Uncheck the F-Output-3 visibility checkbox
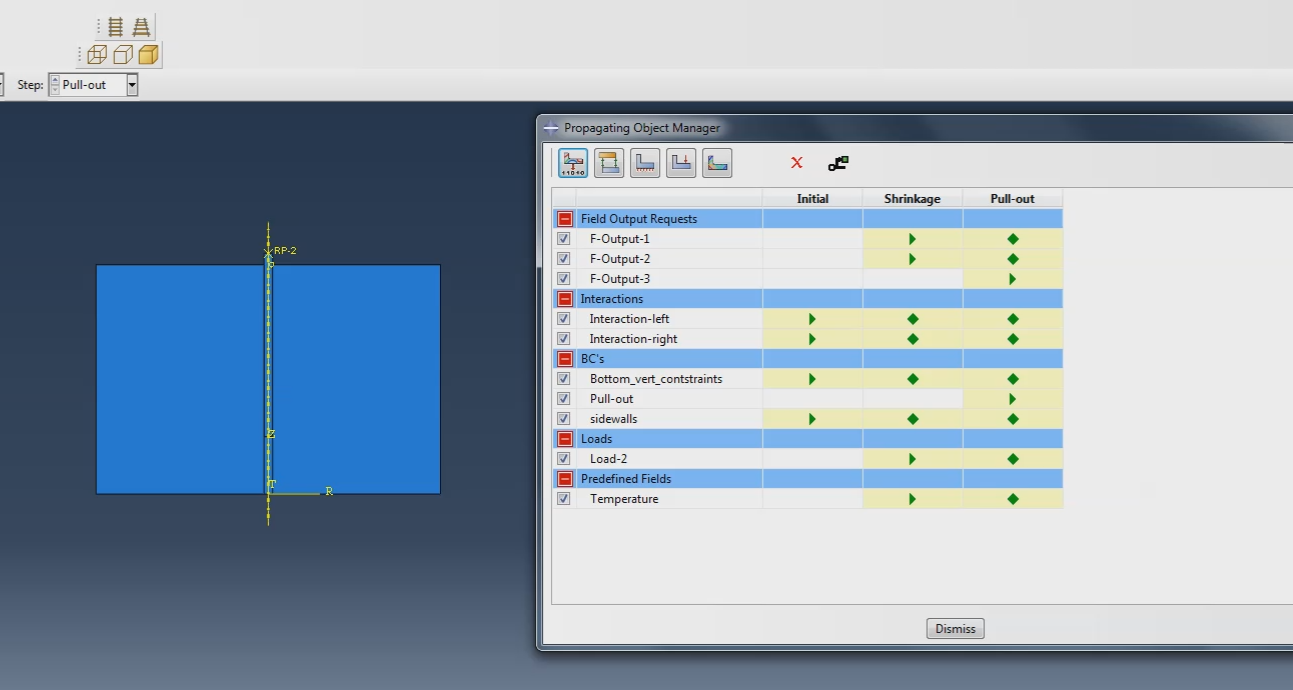The width and height of the screenshot is (1293, 690). tap(563, 278)
